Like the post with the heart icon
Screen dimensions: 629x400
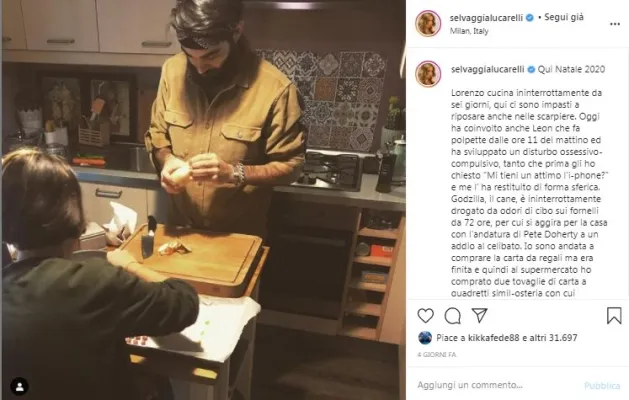point(426,316)
